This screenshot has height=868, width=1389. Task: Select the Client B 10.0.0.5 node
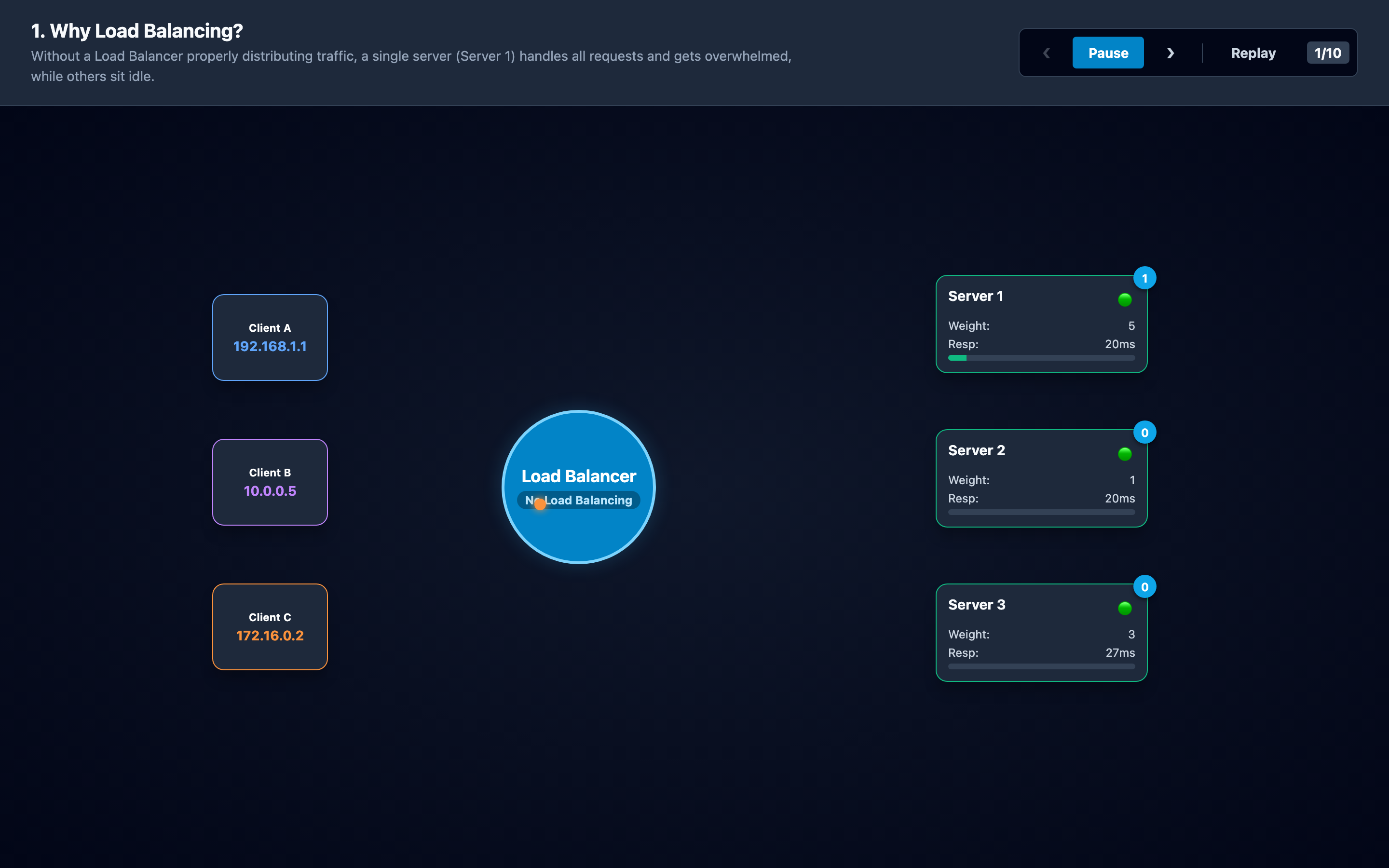[x=270, y=482]
